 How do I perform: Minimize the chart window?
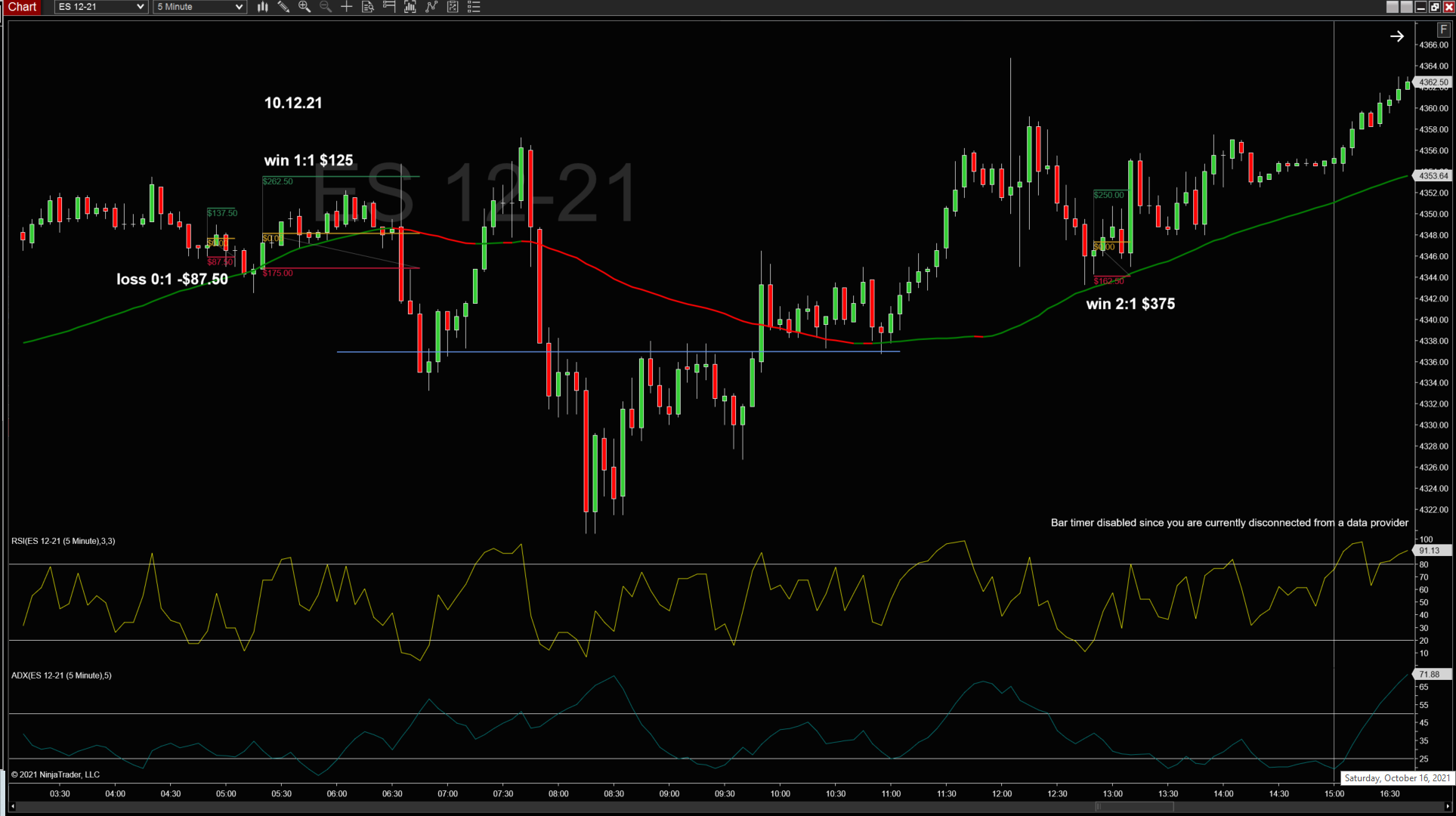(x=1420, y=7)
